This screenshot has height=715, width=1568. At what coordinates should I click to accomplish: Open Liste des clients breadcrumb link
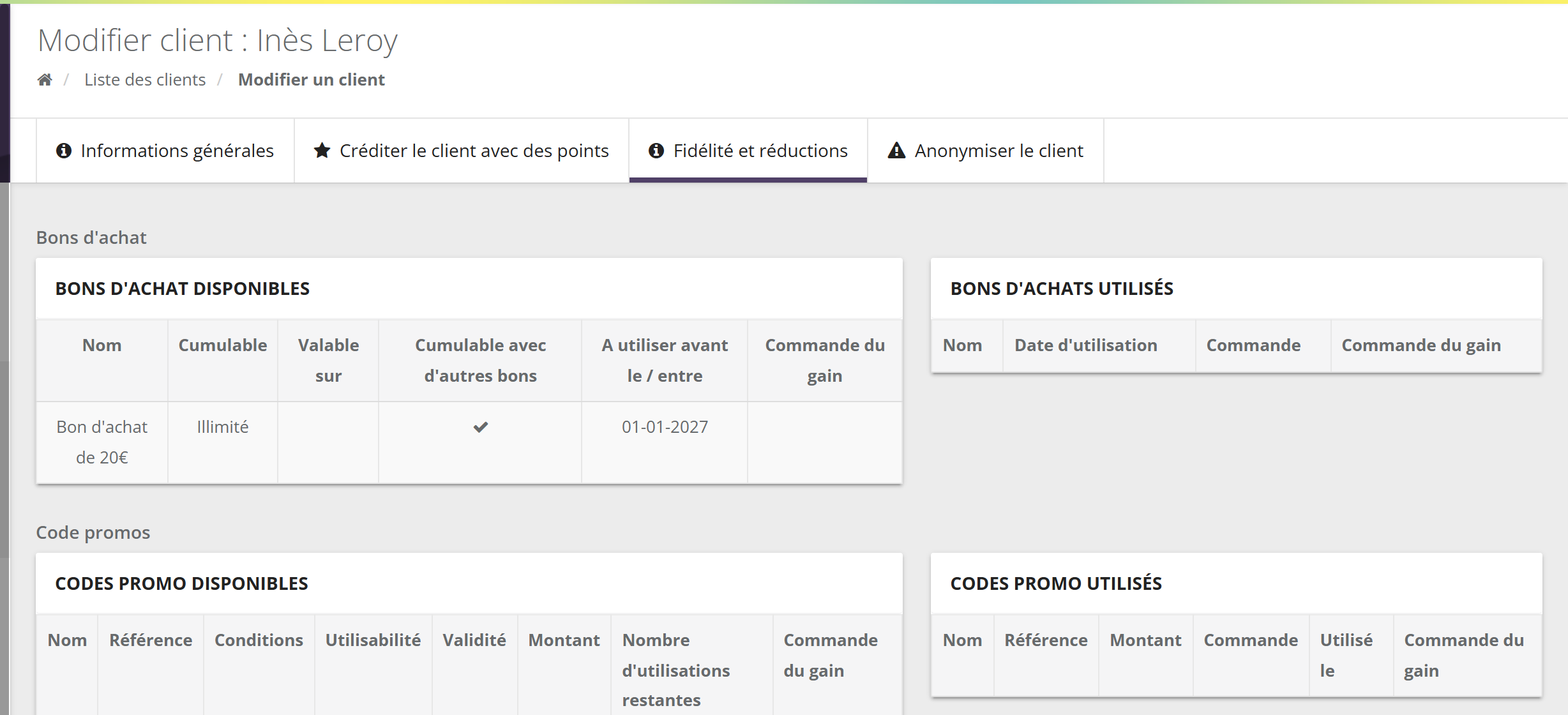tap(145, 80)
